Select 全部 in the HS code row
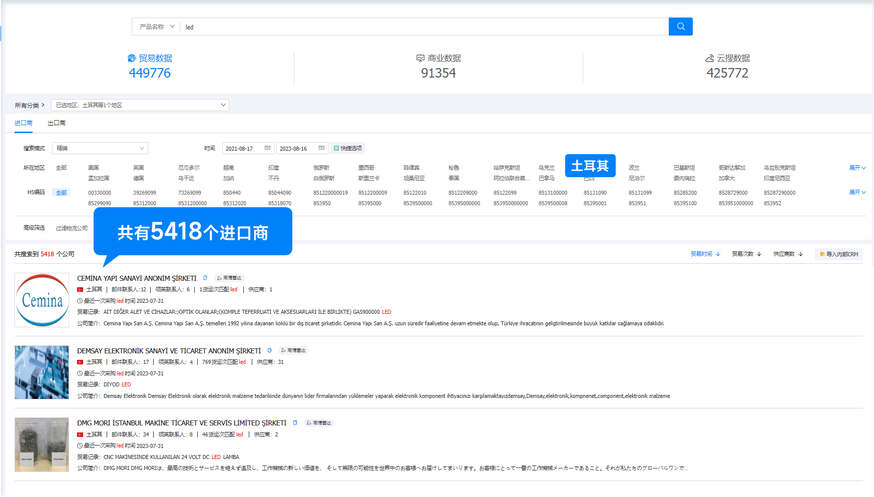 [x=61, y=192]
